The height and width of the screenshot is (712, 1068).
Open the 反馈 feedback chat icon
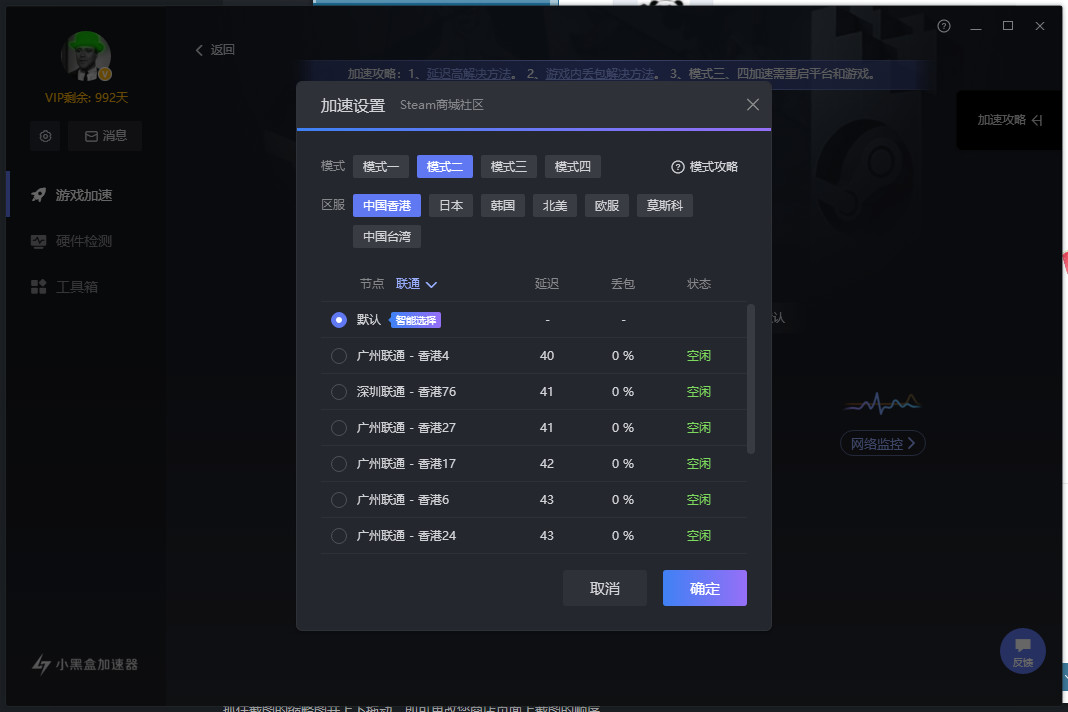[1022, 650]
